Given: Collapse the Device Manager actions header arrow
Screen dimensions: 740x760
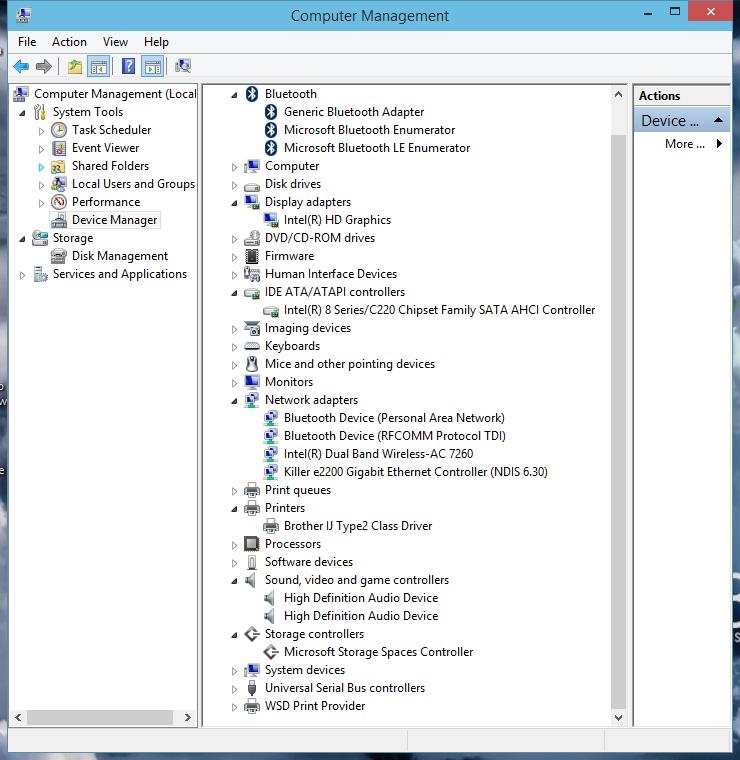Looking at the screenshot, I should point(719,120).
